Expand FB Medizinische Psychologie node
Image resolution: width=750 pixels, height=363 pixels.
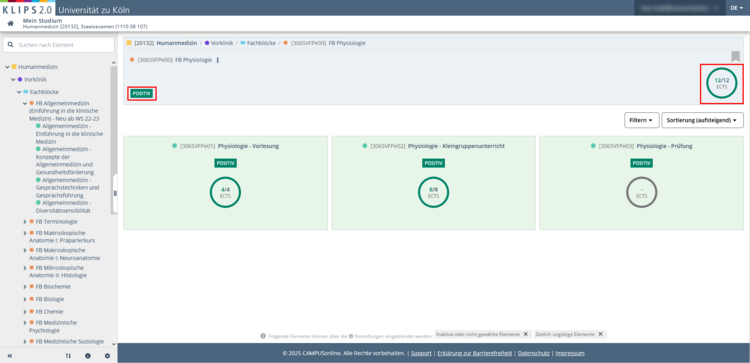tap(25, 323)
